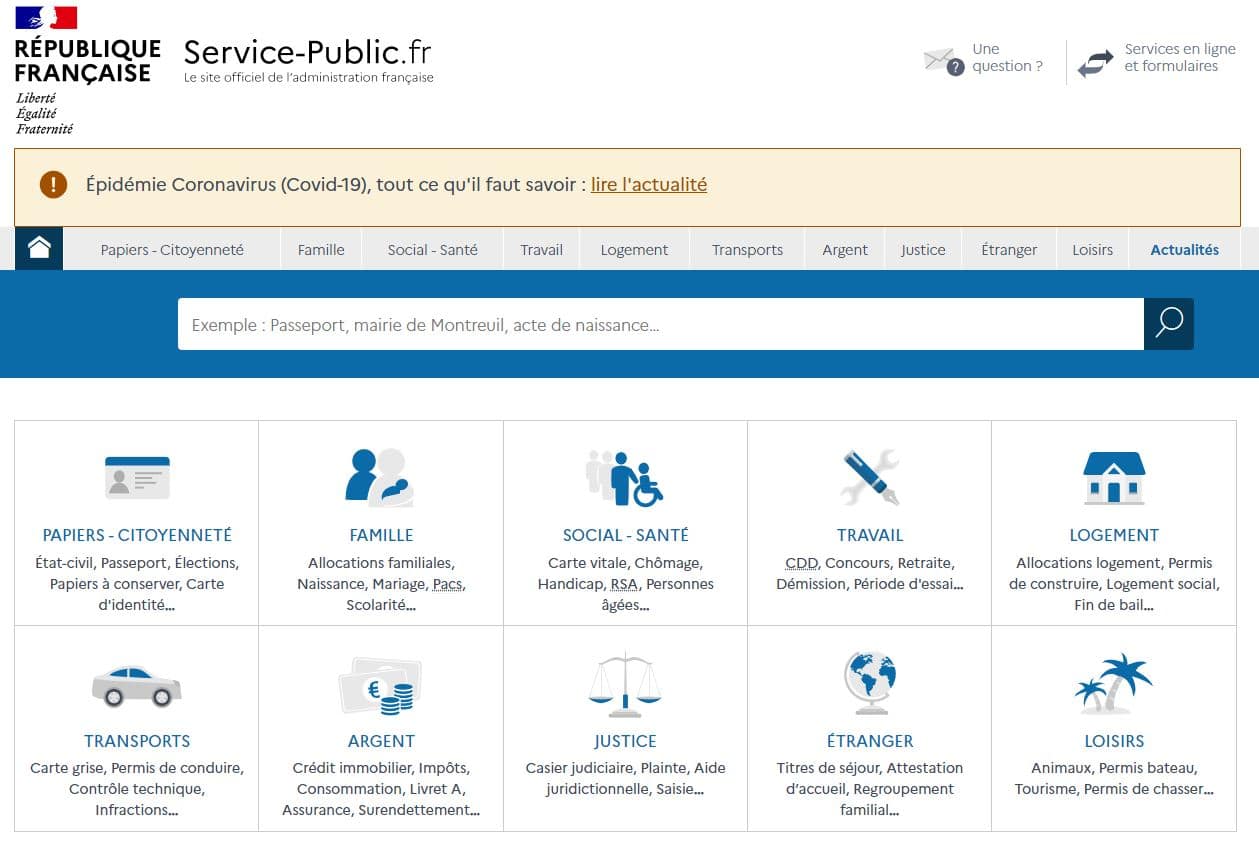The image size is (1259, 846).
Task: Click the TRANSPORTS card heading
Action: click(x=137, y=741)
